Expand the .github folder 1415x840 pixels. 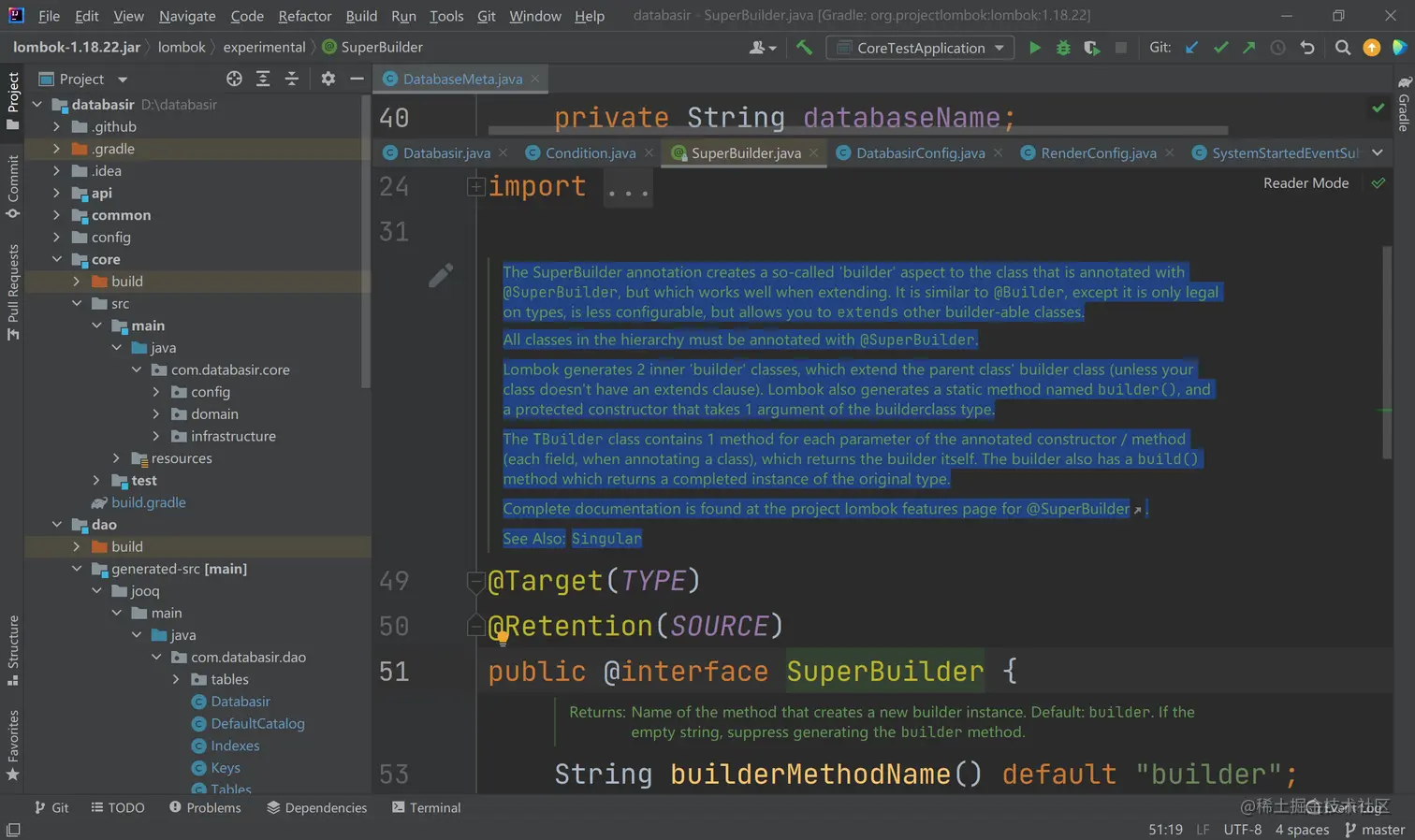[57, 127]
